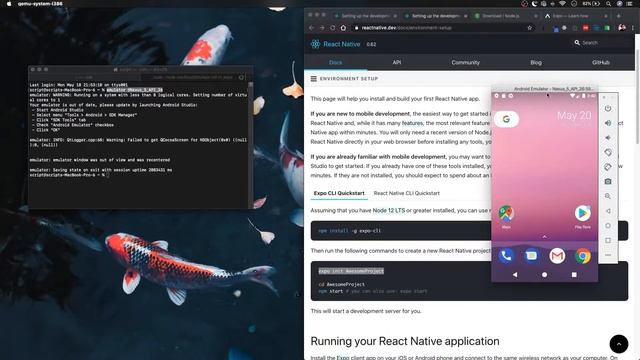The image size is (640, 360).
Task: Click Community navigation tab
Action: point(465,62)
